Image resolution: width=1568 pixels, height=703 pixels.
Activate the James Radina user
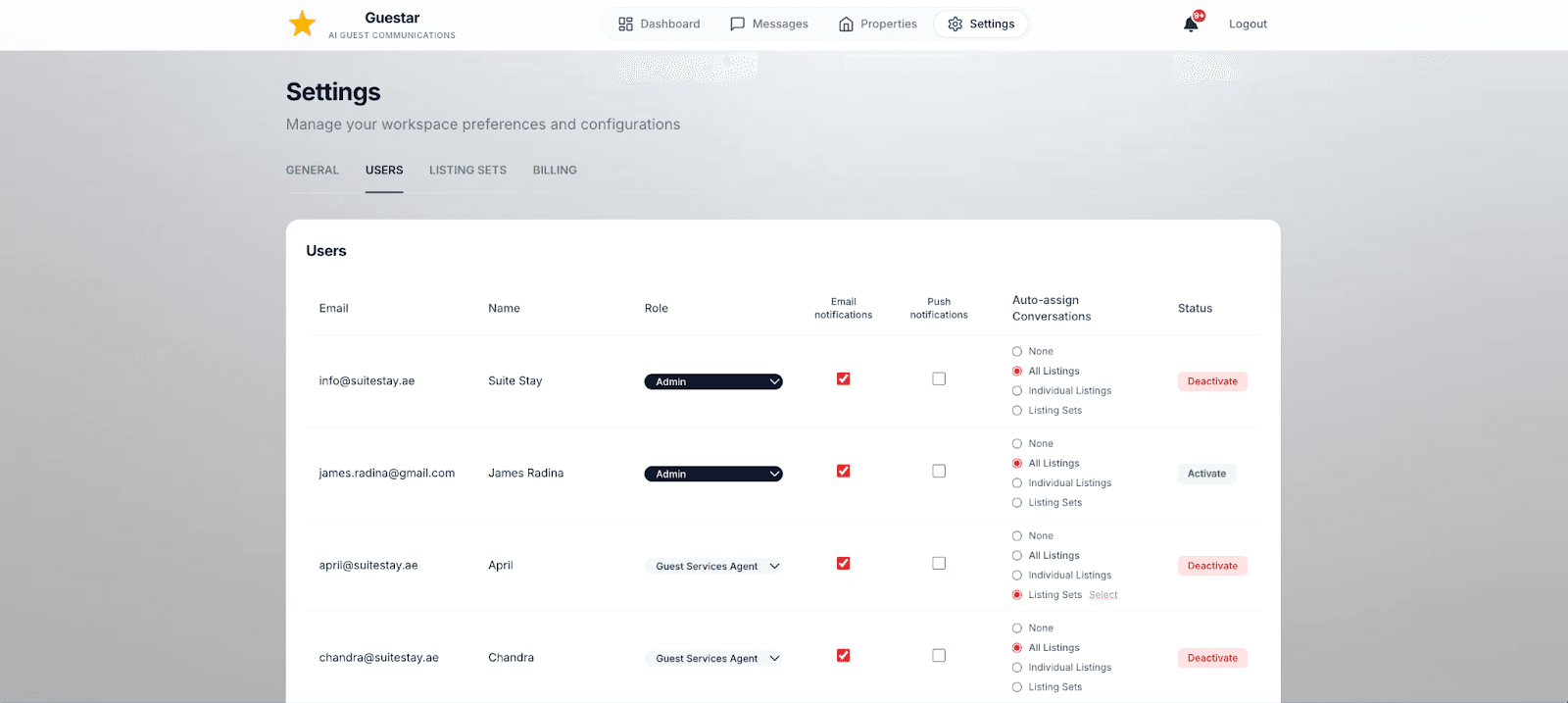pyautogui.click(x=1206, y=474)
